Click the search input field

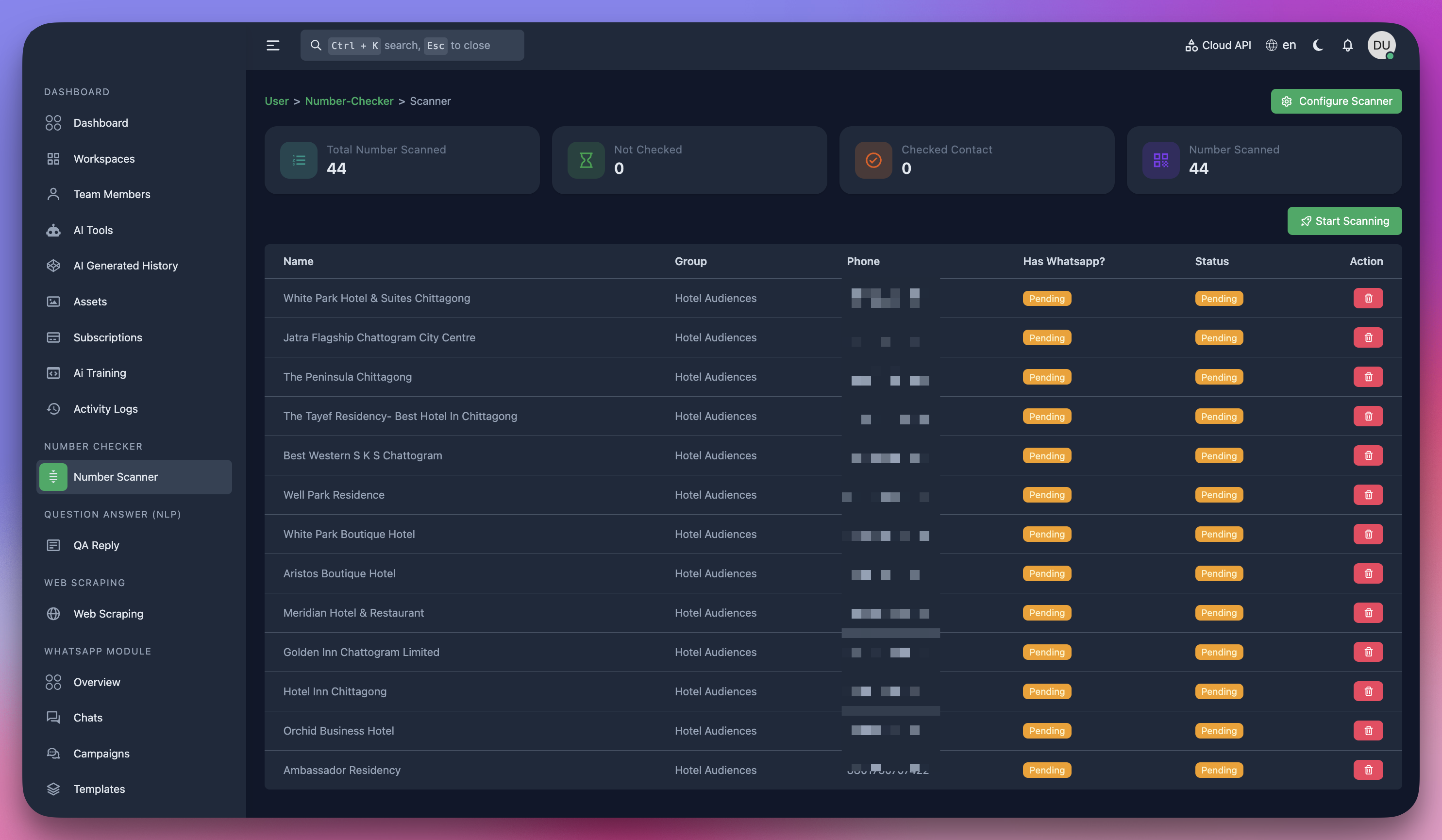point(412,45)
